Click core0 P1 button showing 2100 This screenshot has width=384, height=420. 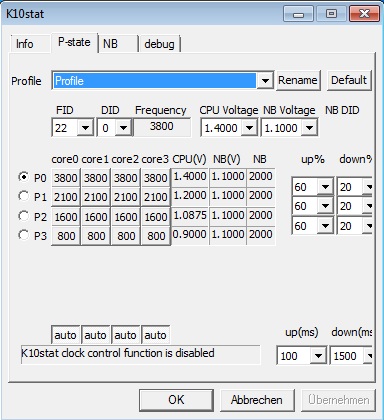pyautogui.click(x=66, y=197)
